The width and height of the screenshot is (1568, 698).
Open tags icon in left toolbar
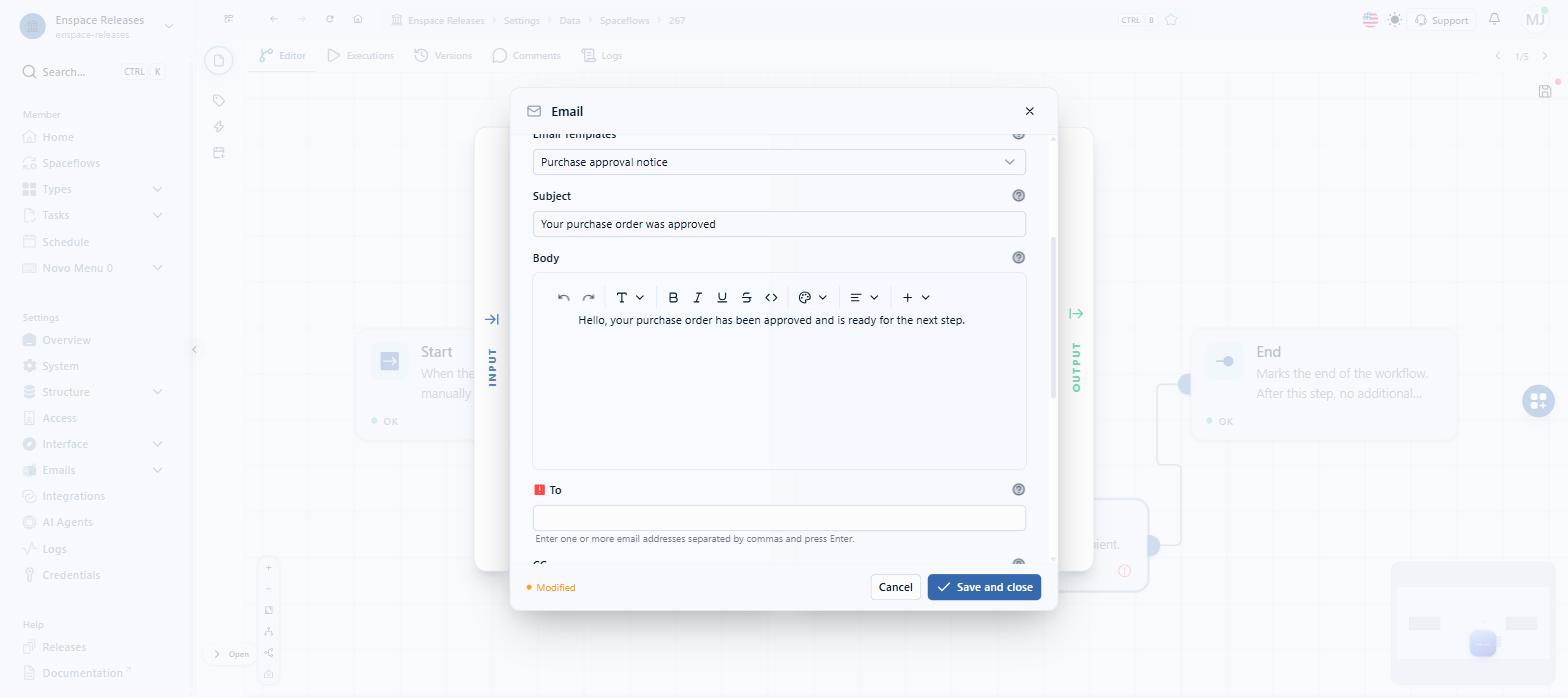(x=219, y=100)
